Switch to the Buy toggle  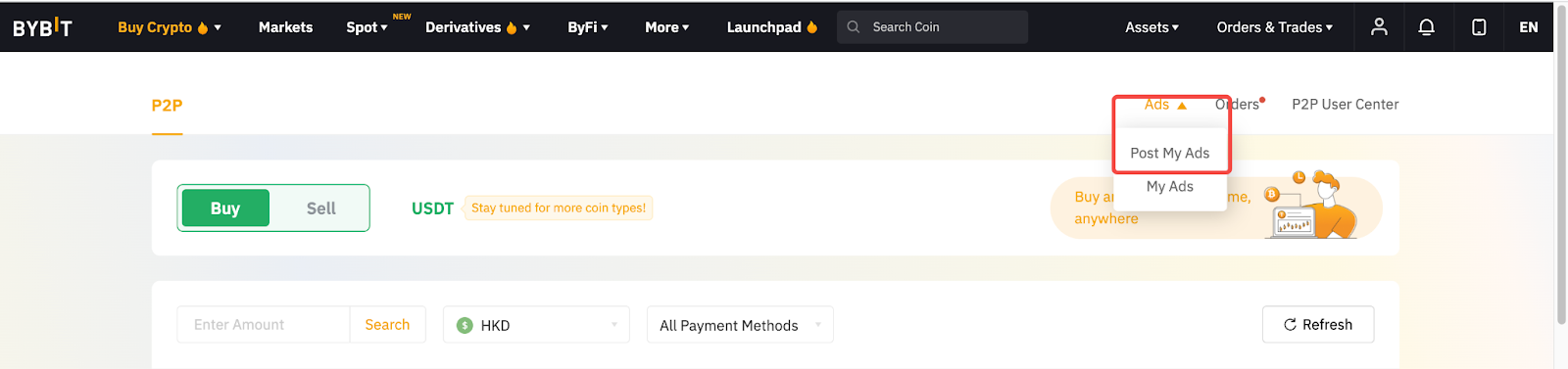[x=225, y=208]
